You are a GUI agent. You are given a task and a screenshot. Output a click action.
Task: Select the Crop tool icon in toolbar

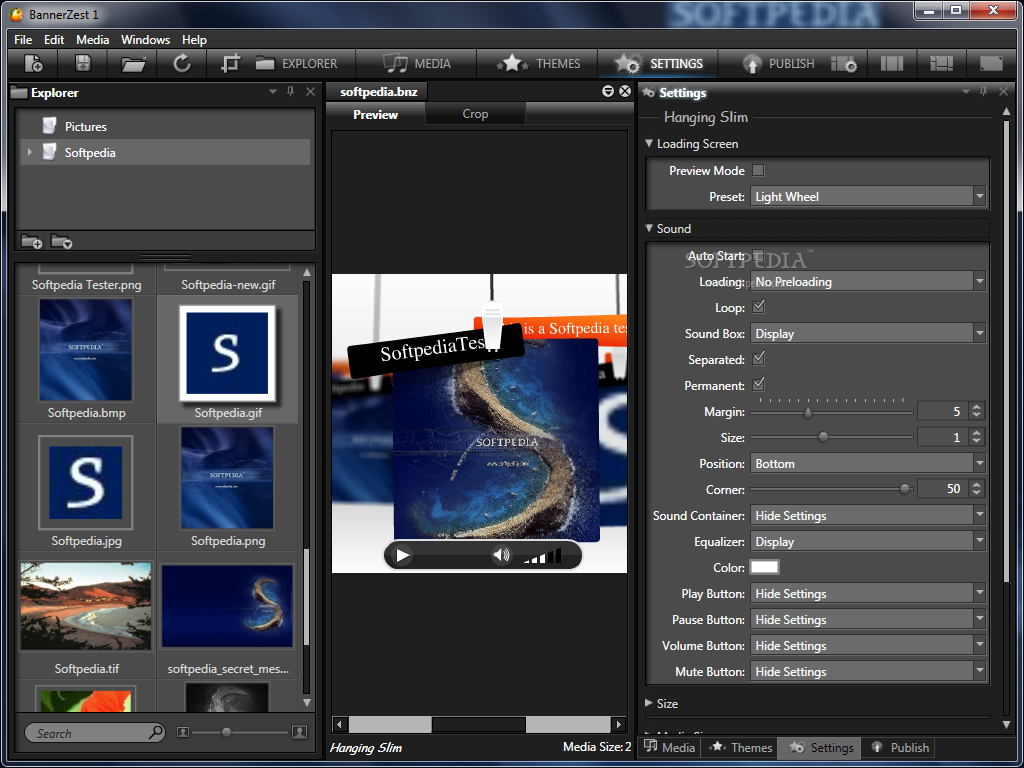click(x=231, y=63)
